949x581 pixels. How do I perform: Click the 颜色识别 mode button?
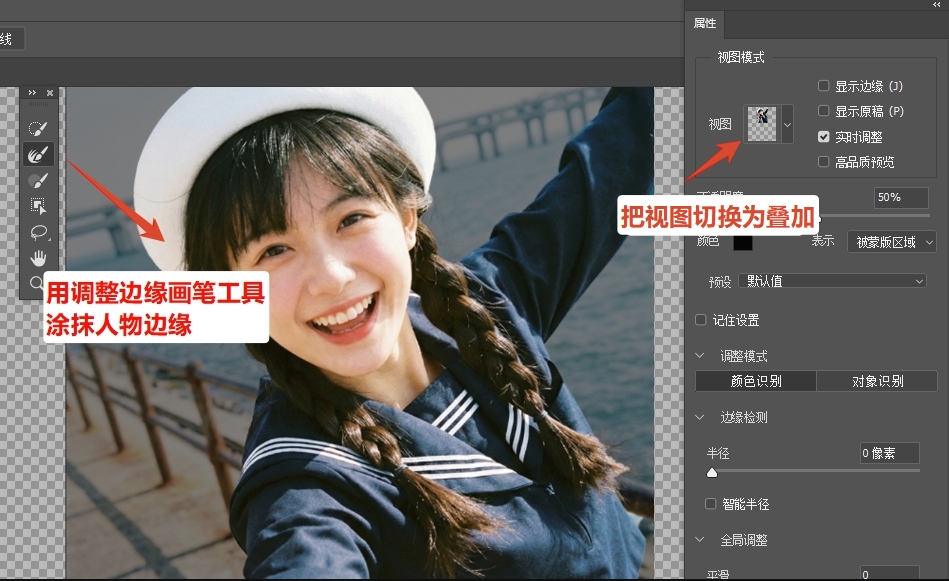[755, 381]
